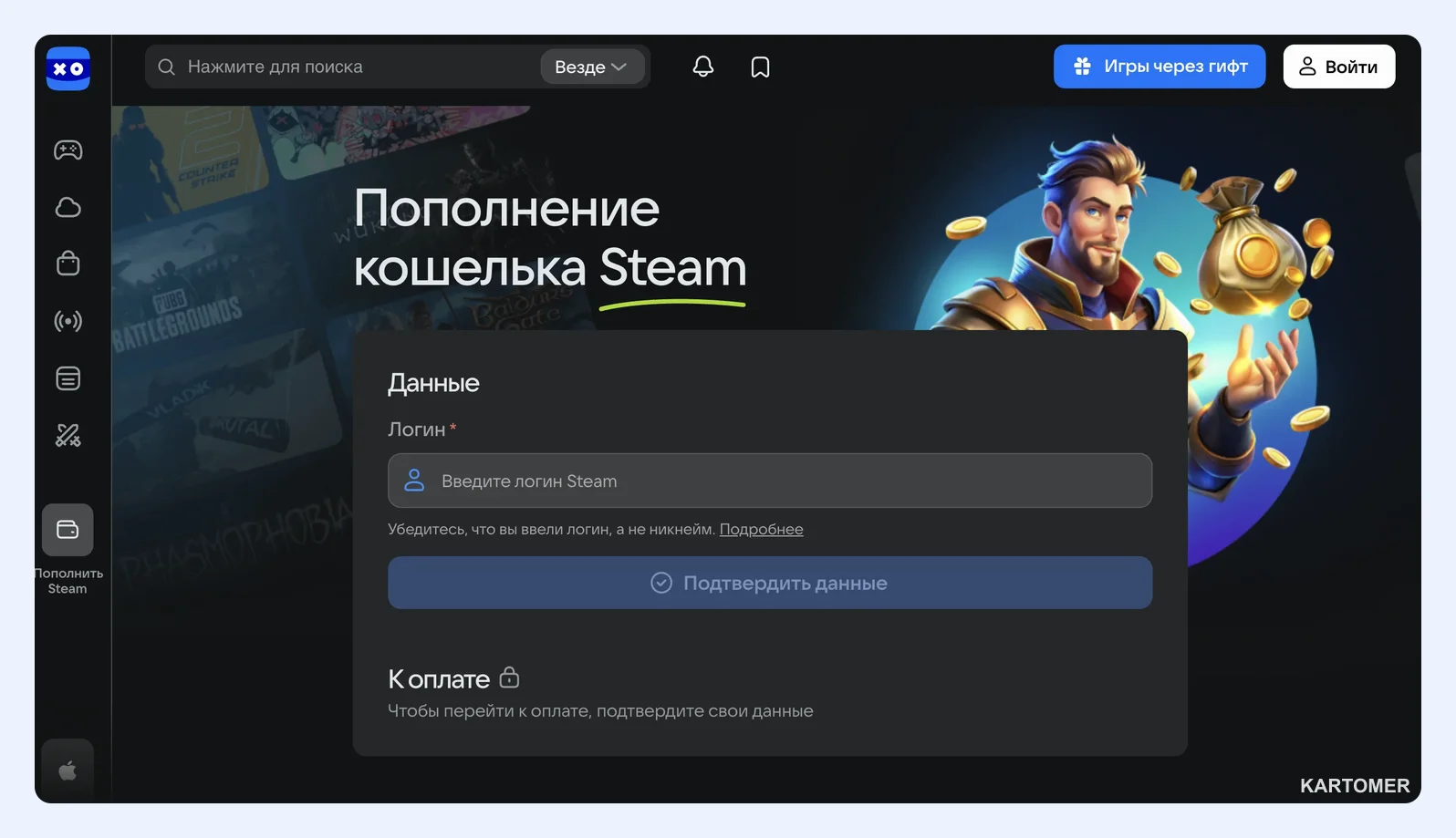Click the Данные section heading
The height and width of the screenshot is (838, 1456).
click(x=433, y=383)
